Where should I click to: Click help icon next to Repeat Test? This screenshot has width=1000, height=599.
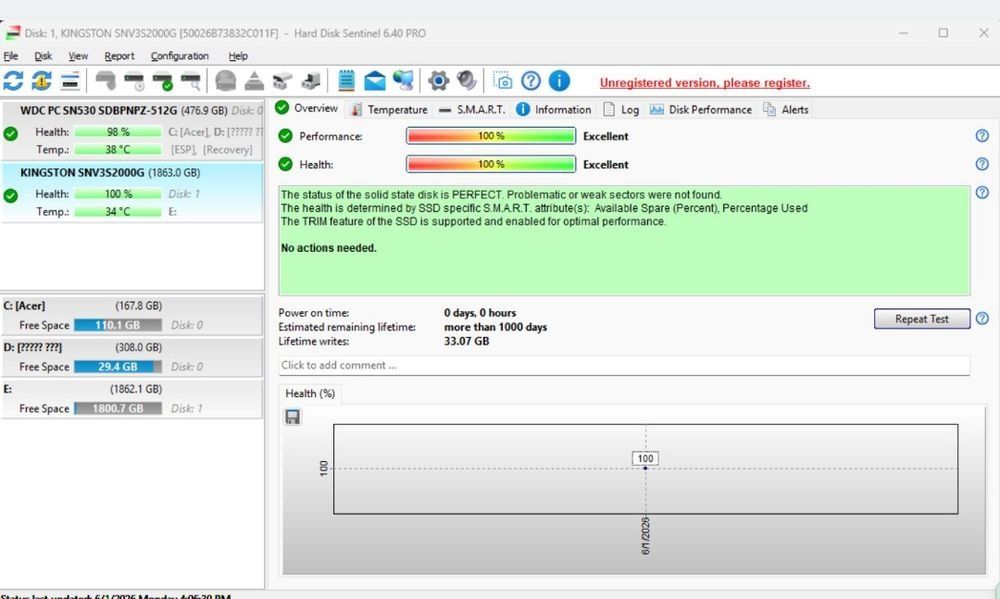pyautogui.click(x=982, y=318)
